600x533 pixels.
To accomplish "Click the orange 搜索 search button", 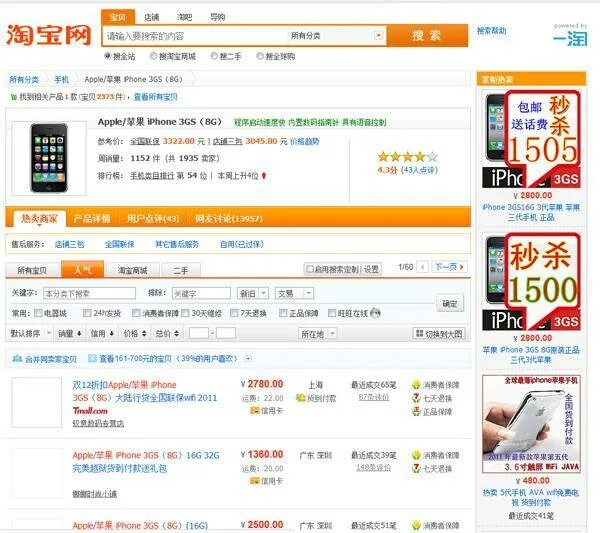I will point(427,36).
